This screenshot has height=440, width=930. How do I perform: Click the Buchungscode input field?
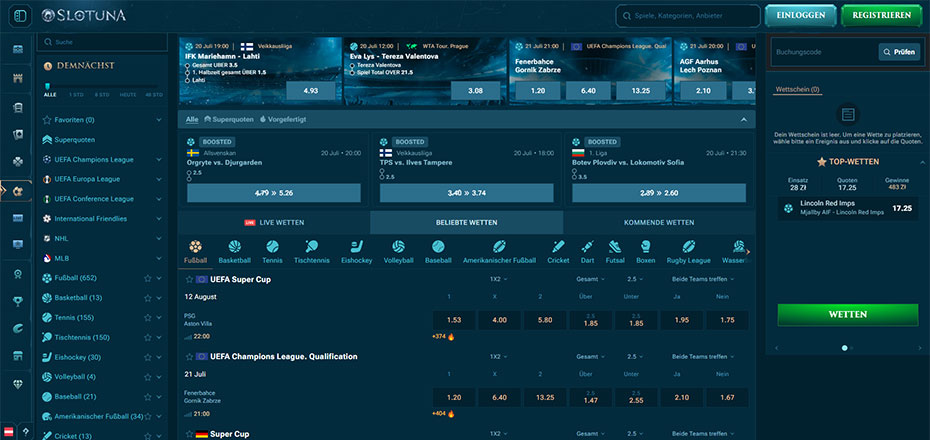point(823,52)
